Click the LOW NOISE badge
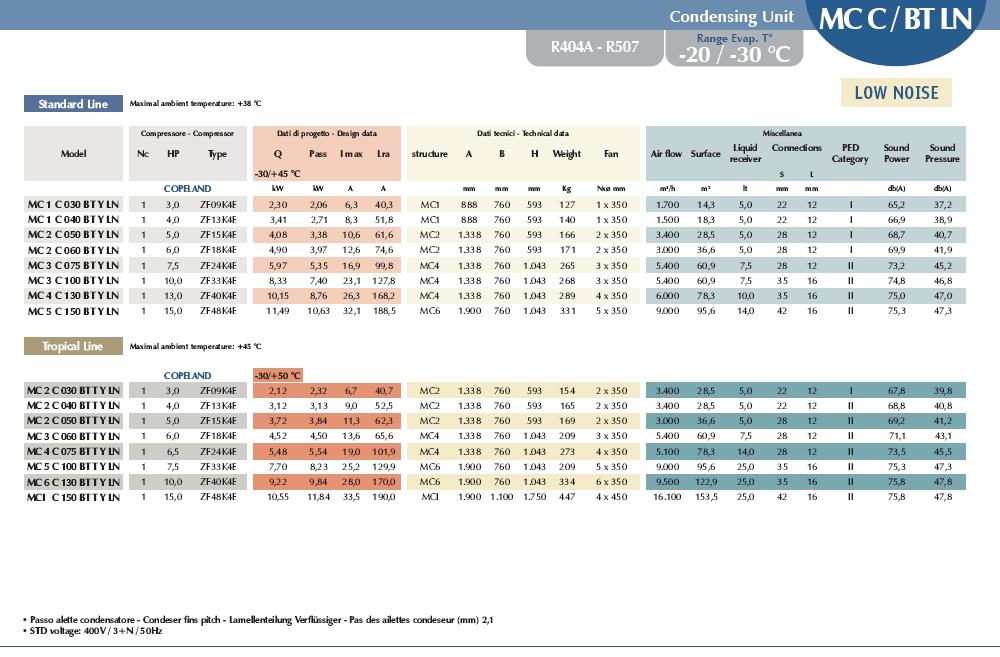This screenshot has height=657, width=1000. coord(896,93)
